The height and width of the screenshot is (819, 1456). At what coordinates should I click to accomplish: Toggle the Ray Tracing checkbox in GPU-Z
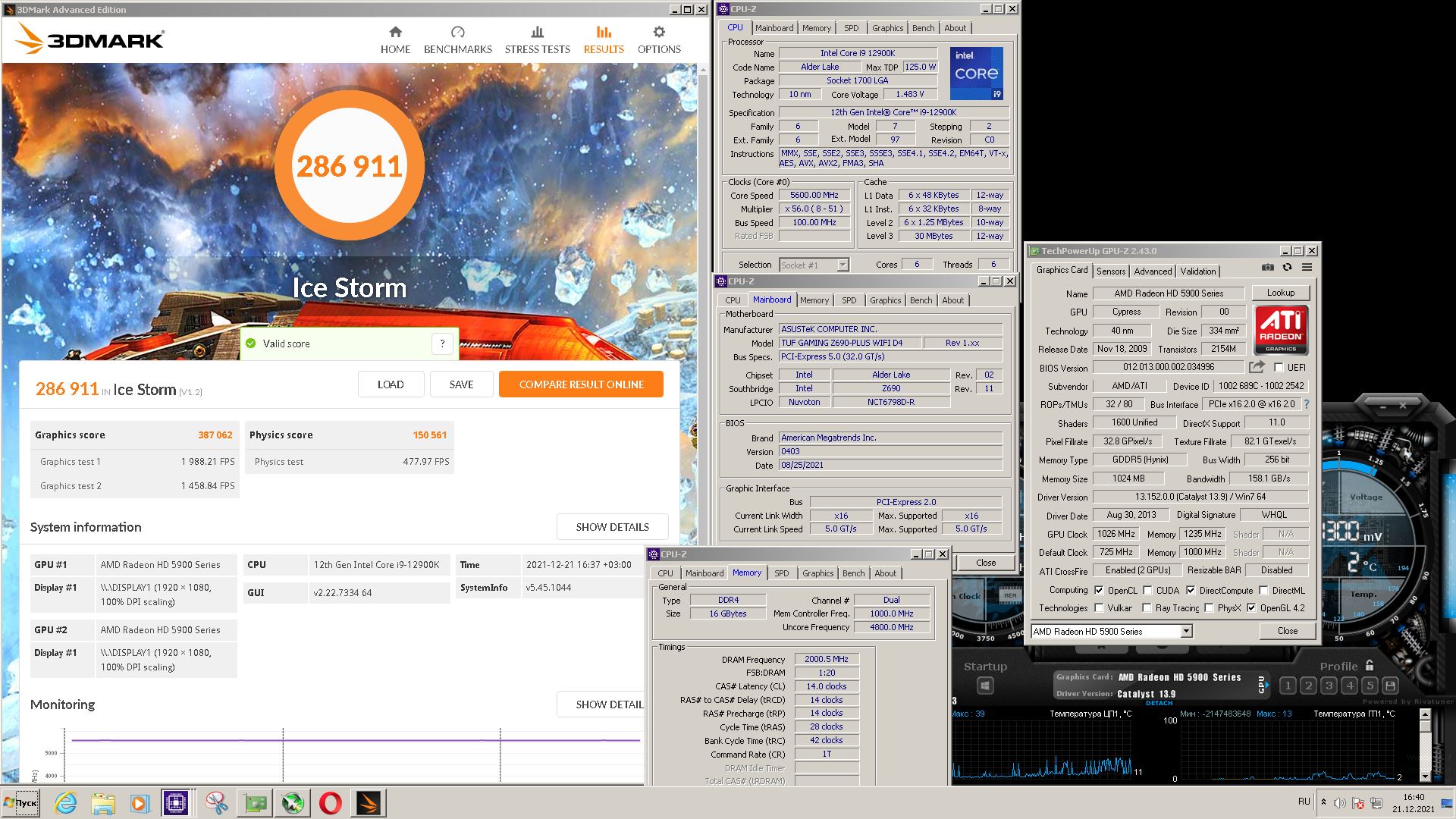click(1147, 607)
